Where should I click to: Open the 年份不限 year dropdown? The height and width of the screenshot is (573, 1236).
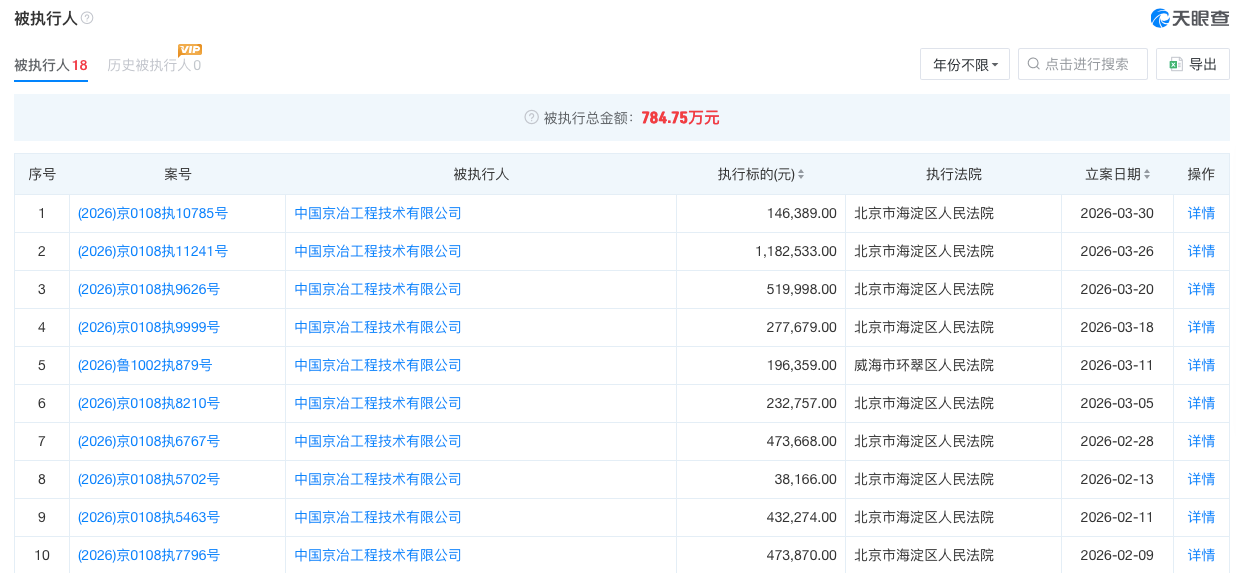[964, 64]
